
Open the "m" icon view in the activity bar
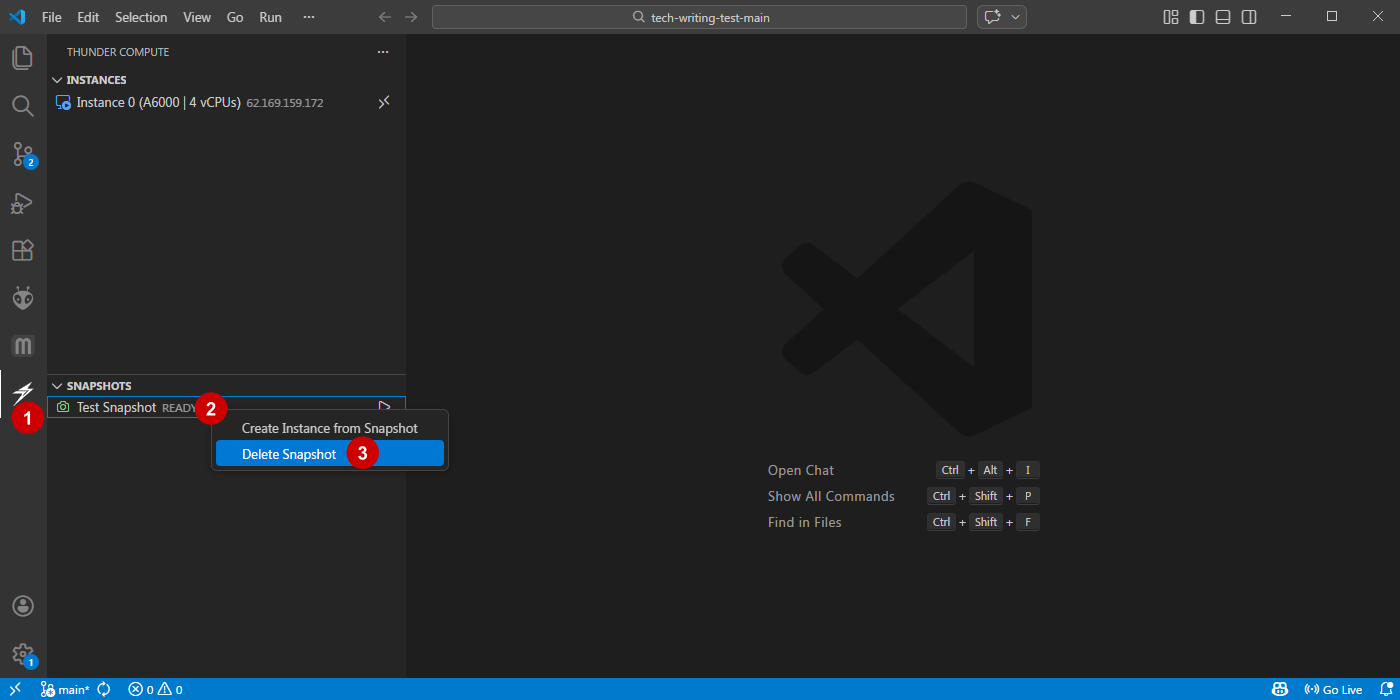click(x=22, y=346)
